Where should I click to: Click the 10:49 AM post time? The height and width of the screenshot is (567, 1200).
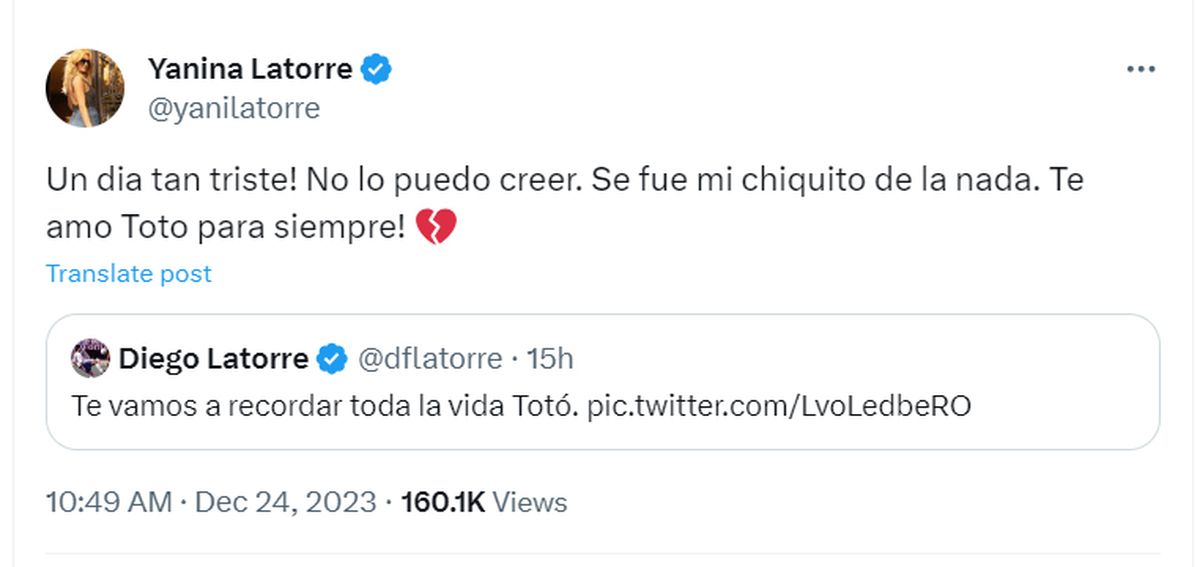pyautogui.click(x=109, y=502)
